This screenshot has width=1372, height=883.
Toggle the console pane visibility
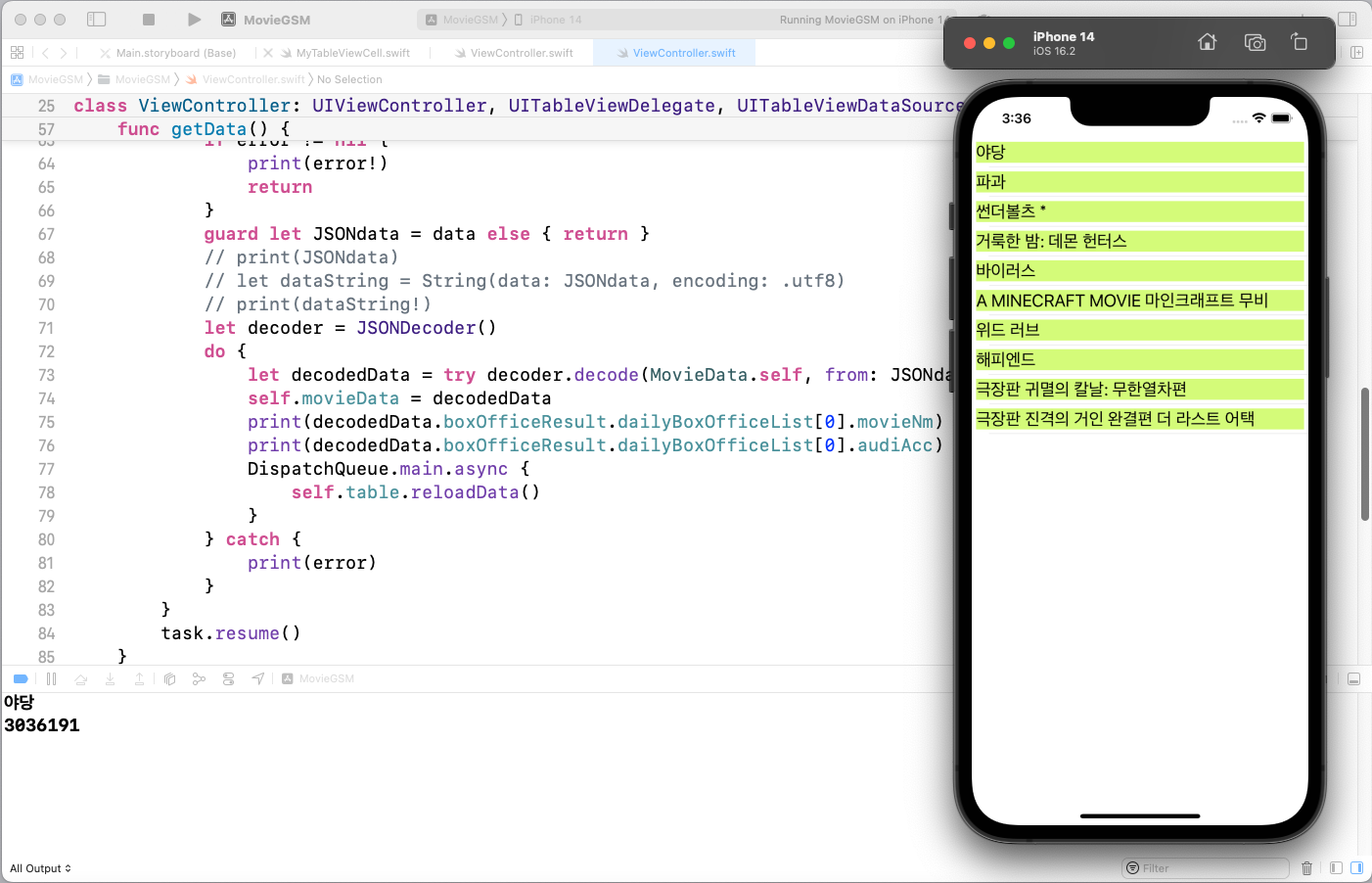point(1356,868)
